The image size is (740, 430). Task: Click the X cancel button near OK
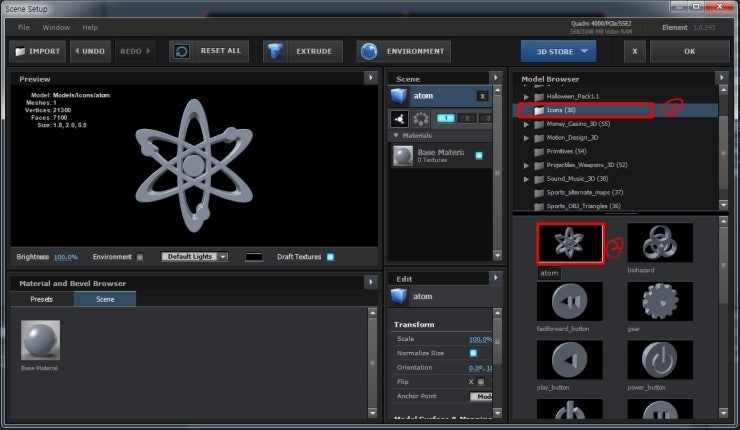pos(635,51)
